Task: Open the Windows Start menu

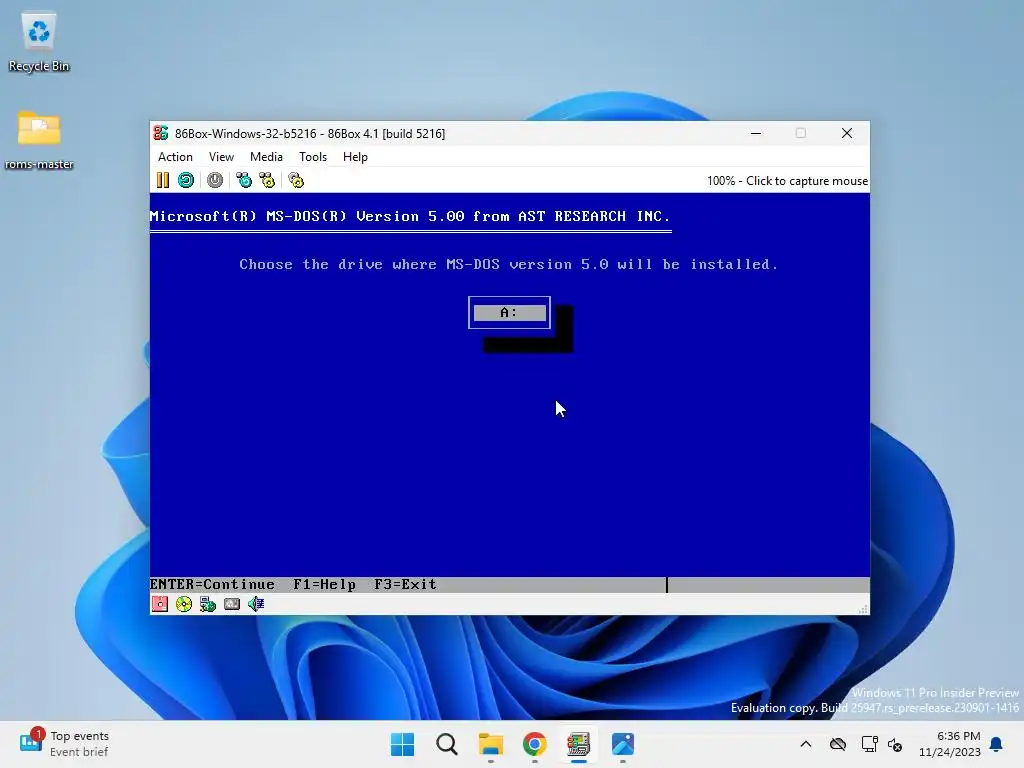Action: [402, 744]
